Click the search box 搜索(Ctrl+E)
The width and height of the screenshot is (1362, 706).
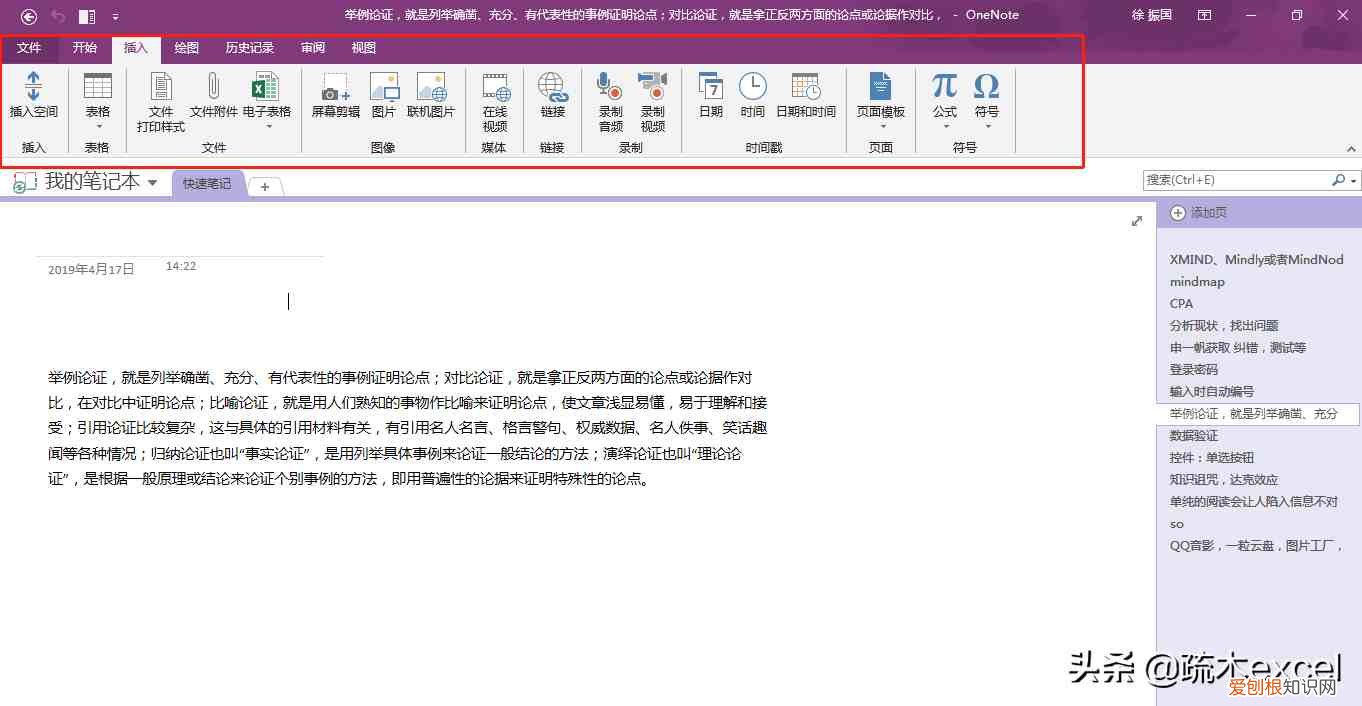(x=1240, y=180)
